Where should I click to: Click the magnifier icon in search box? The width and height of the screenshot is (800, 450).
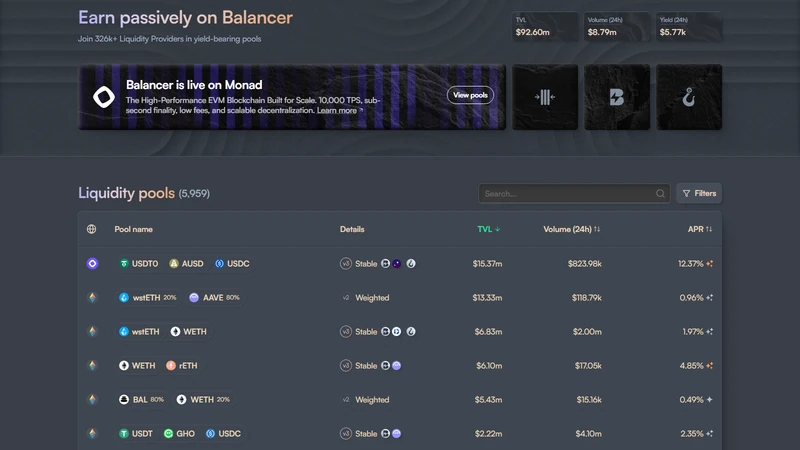(x=660, y=193)
